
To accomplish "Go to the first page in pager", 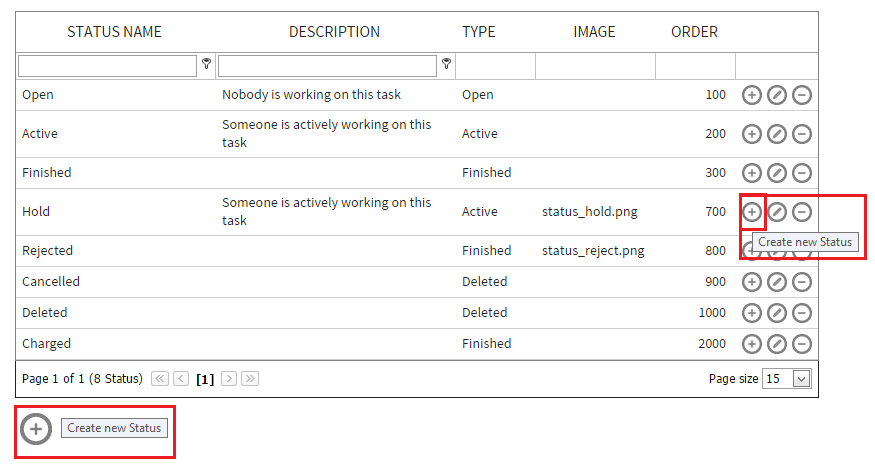I will (160, 379).
